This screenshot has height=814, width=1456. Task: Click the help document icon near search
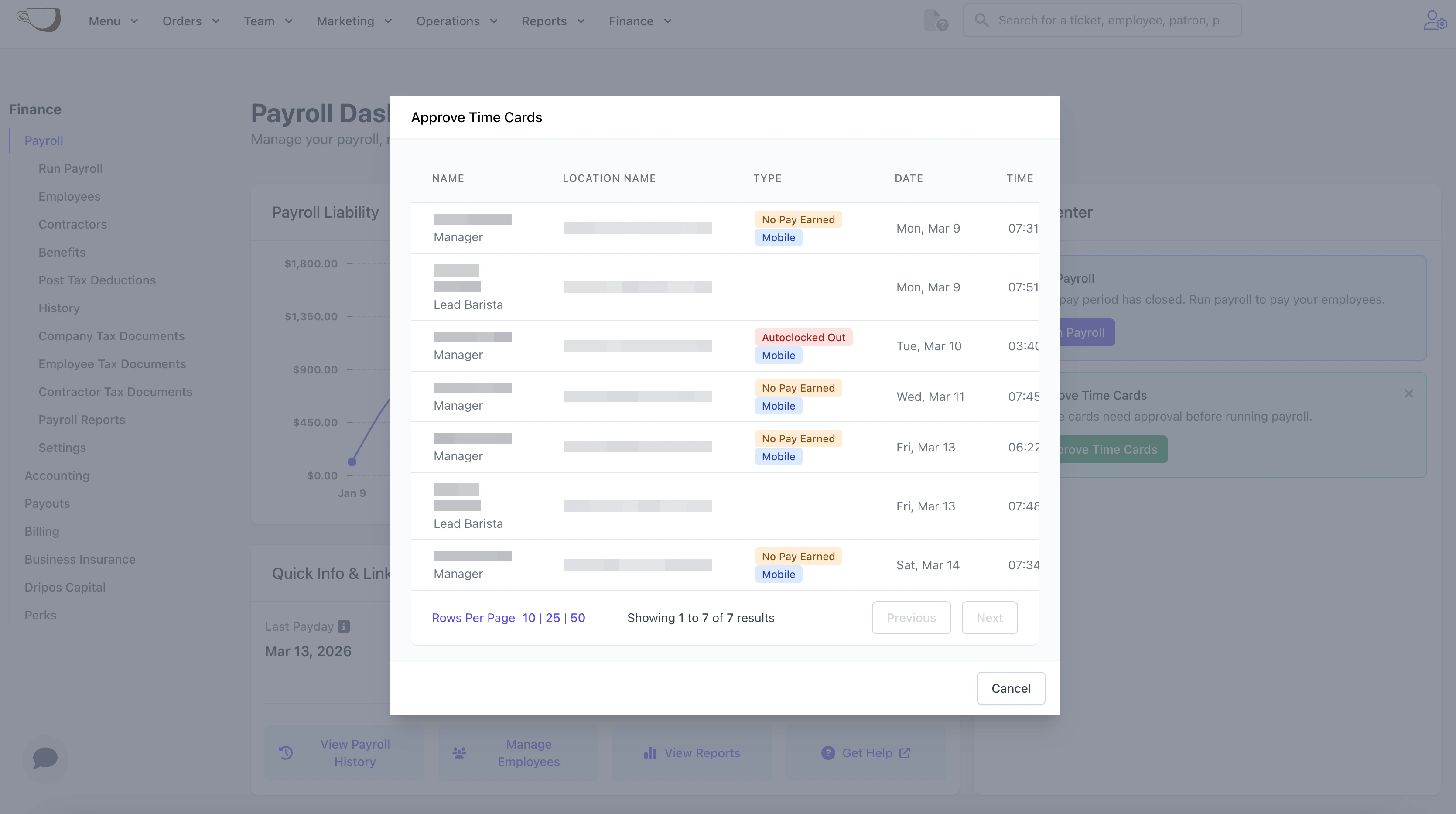(x=936, y=21)
